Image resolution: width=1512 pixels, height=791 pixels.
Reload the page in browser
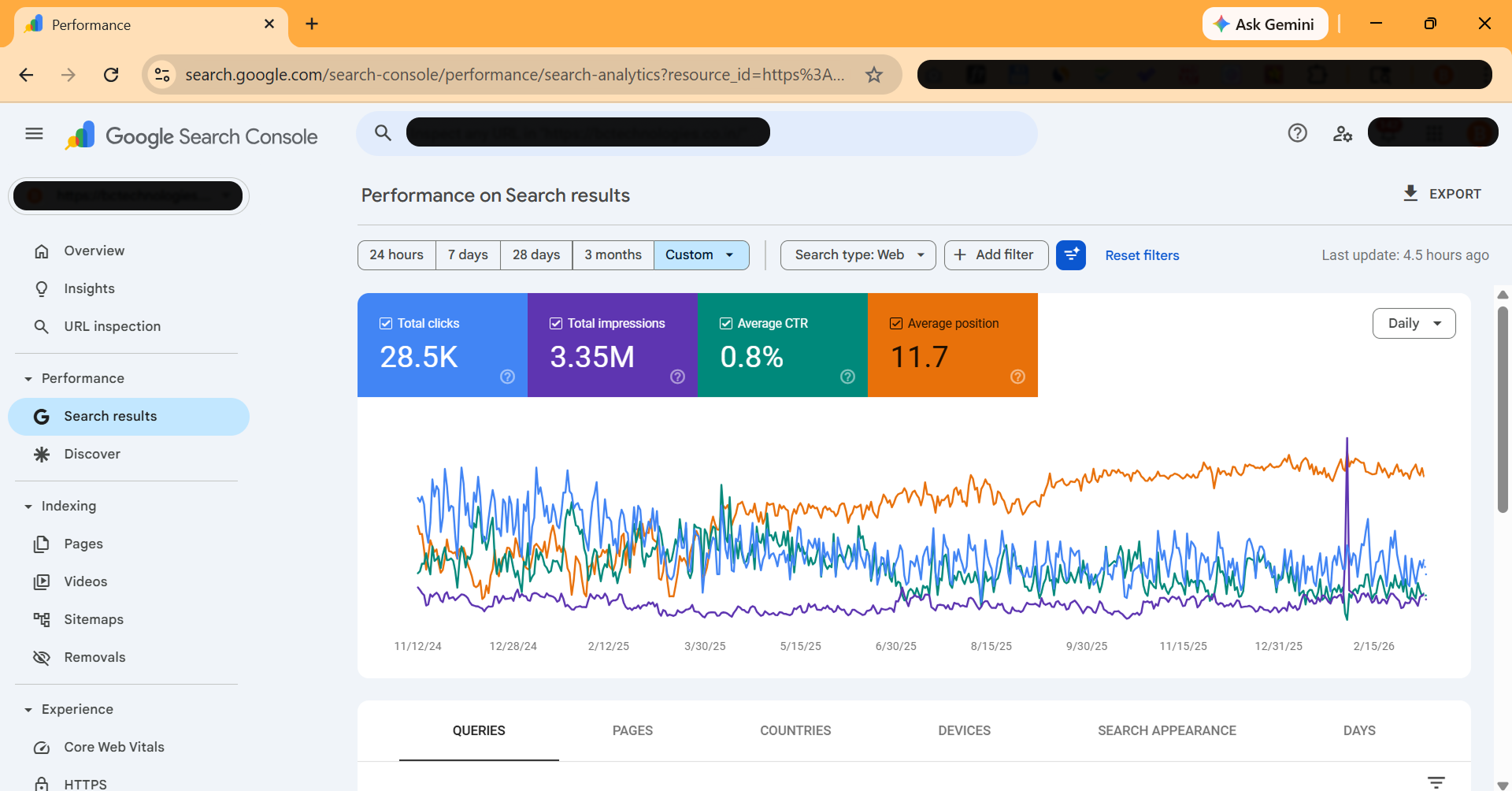[x=111, y=75]
